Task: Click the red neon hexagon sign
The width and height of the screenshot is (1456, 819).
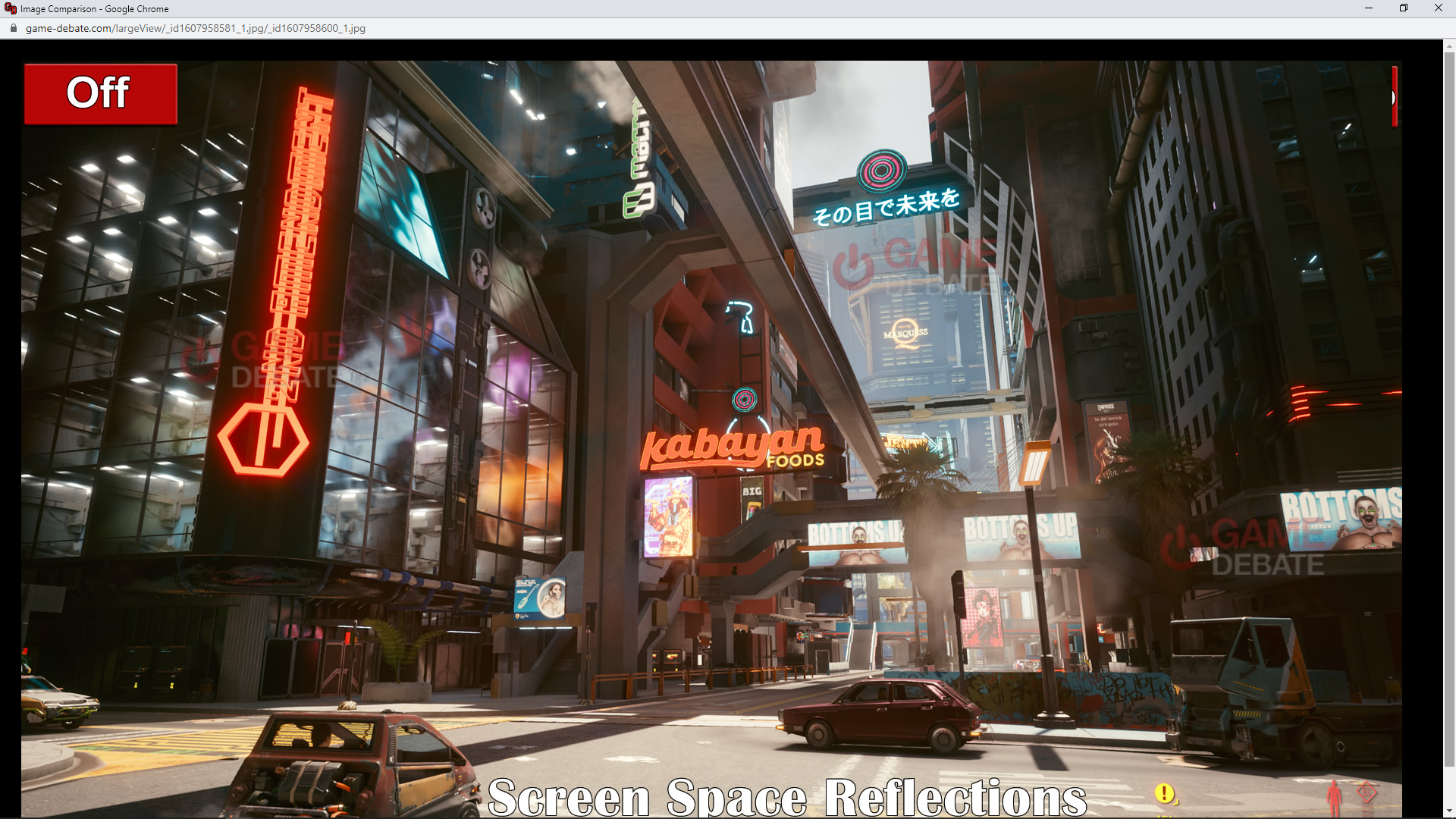Action: [263, 438]
